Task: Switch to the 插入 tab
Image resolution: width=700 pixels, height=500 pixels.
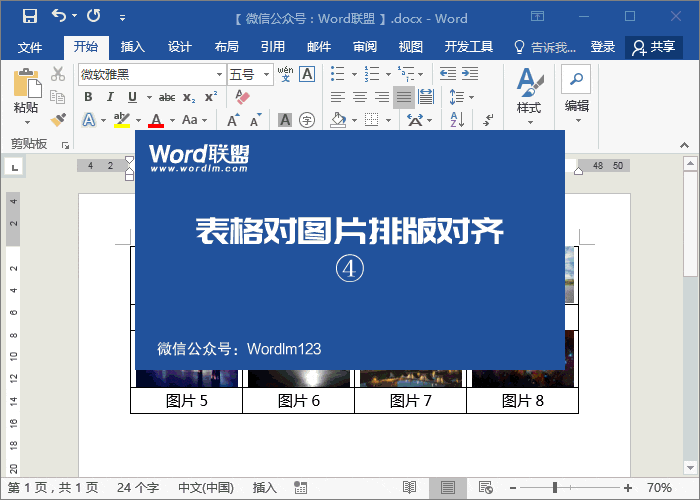Action: click(x=133, y=47)
